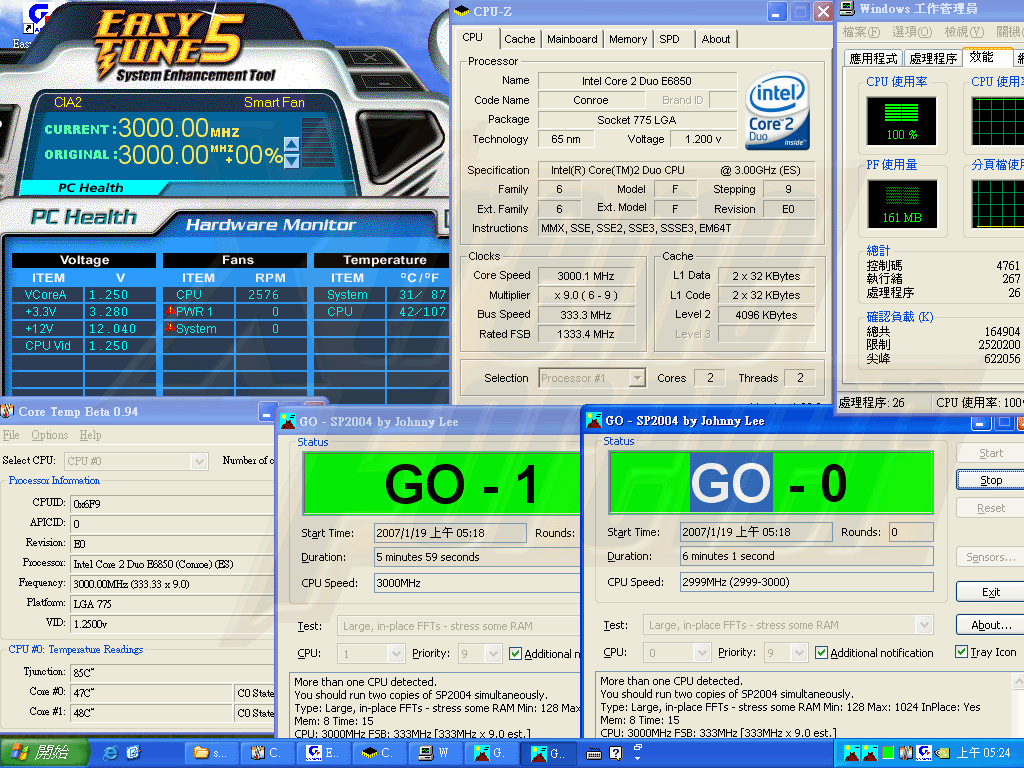
Task: Click the About... button in SP2004
Action: pyautogui.click(x=990, y=625)
